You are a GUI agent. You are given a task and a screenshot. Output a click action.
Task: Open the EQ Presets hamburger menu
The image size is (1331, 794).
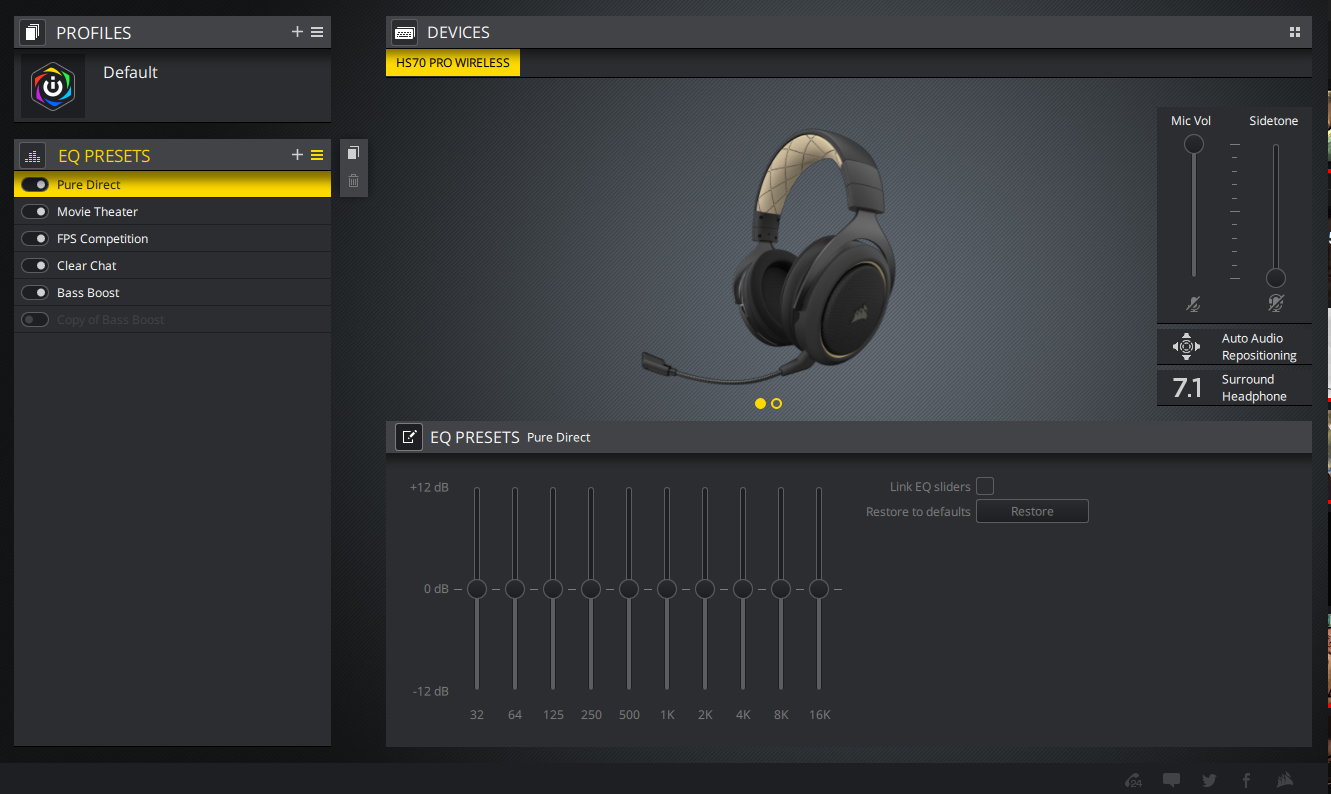317,155
